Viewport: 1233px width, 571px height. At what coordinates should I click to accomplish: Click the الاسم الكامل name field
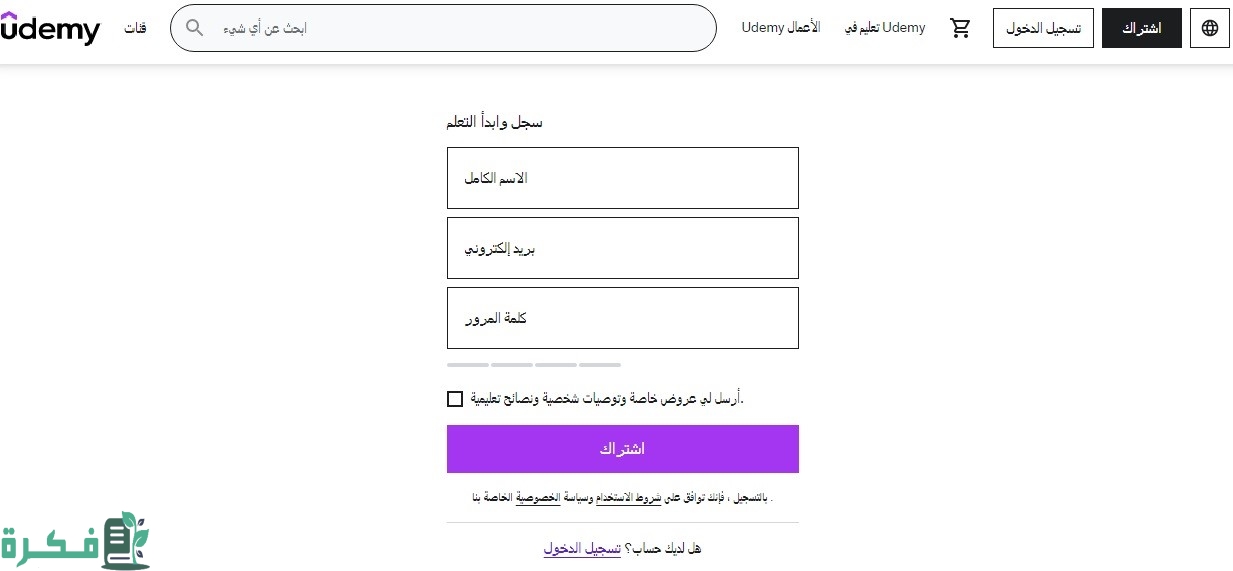pos(622,178)
